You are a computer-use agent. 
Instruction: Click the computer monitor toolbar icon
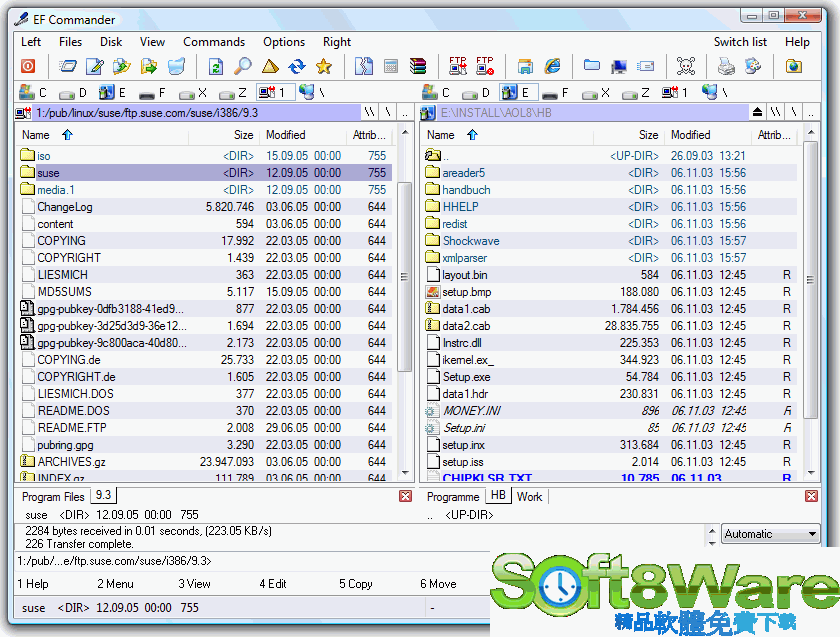(x=619, y=66)
